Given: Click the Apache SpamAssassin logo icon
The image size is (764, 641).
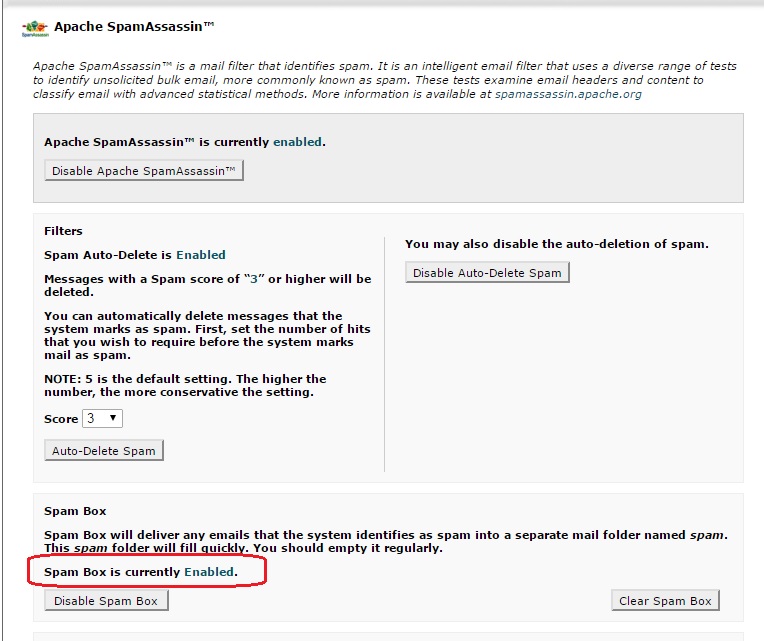Looking at the screenshot, I should (34, 27).
